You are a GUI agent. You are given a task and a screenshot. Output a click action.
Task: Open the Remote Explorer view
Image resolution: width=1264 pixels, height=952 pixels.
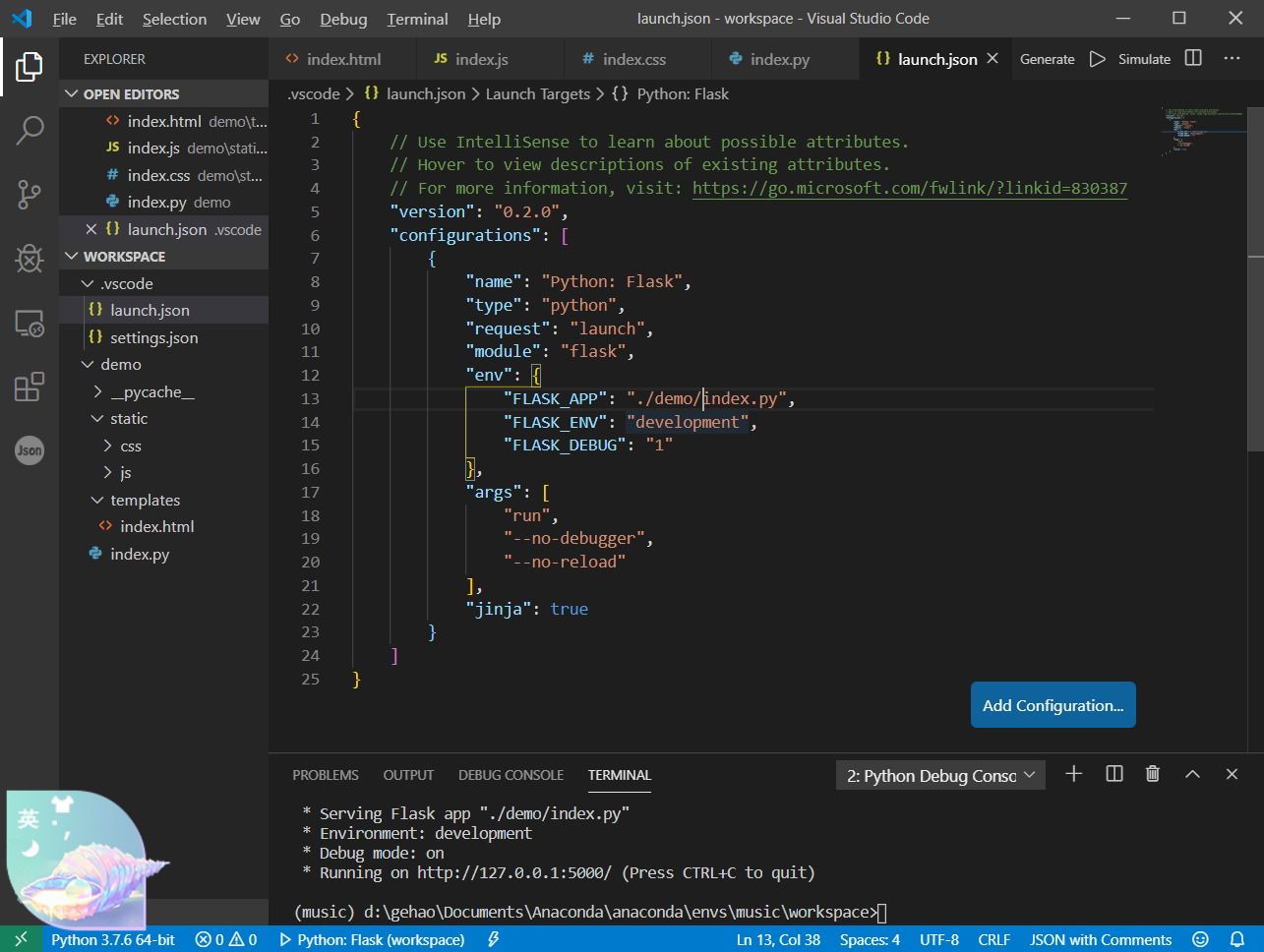[x=30, y=323]
